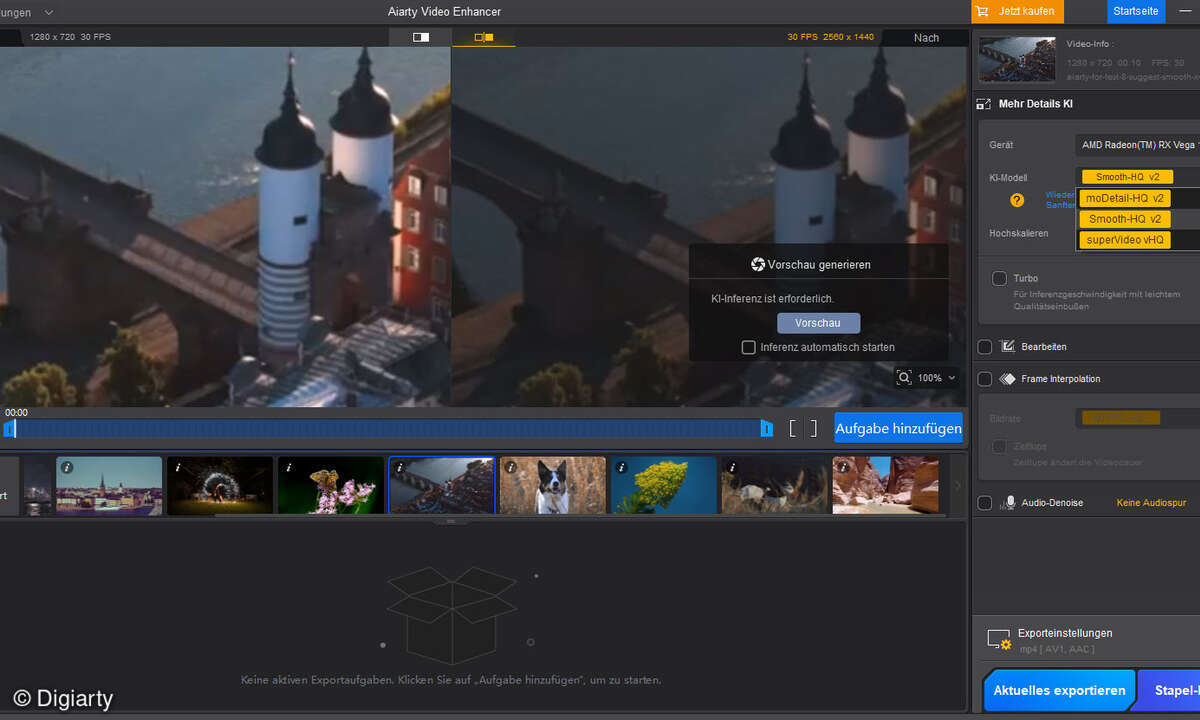The height and width of the screenshot is (720, 1200).
Task: Open the KI-Modell Smooth-HQ v2 dropdown
Action: click(x=1137, y=177)
